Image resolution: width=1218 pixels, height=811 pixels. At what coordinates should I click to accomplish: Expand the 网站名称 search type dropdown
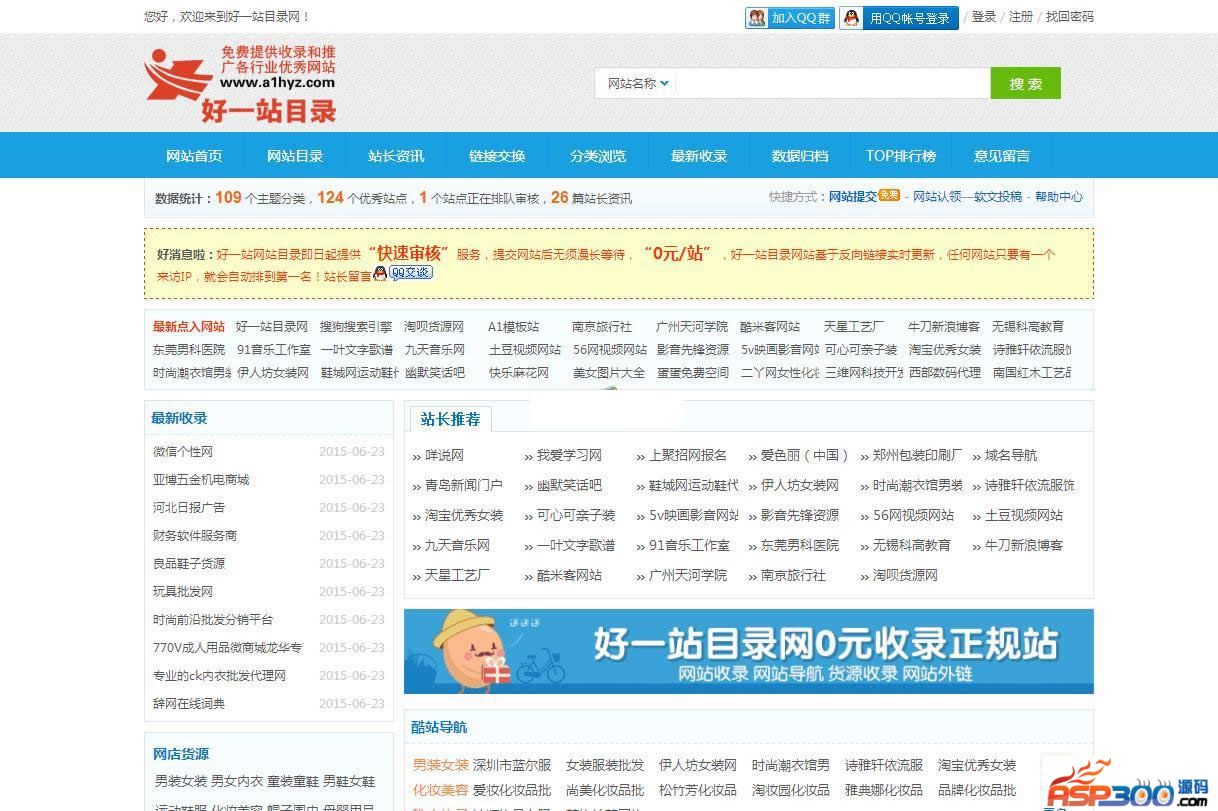click(638, 84)
